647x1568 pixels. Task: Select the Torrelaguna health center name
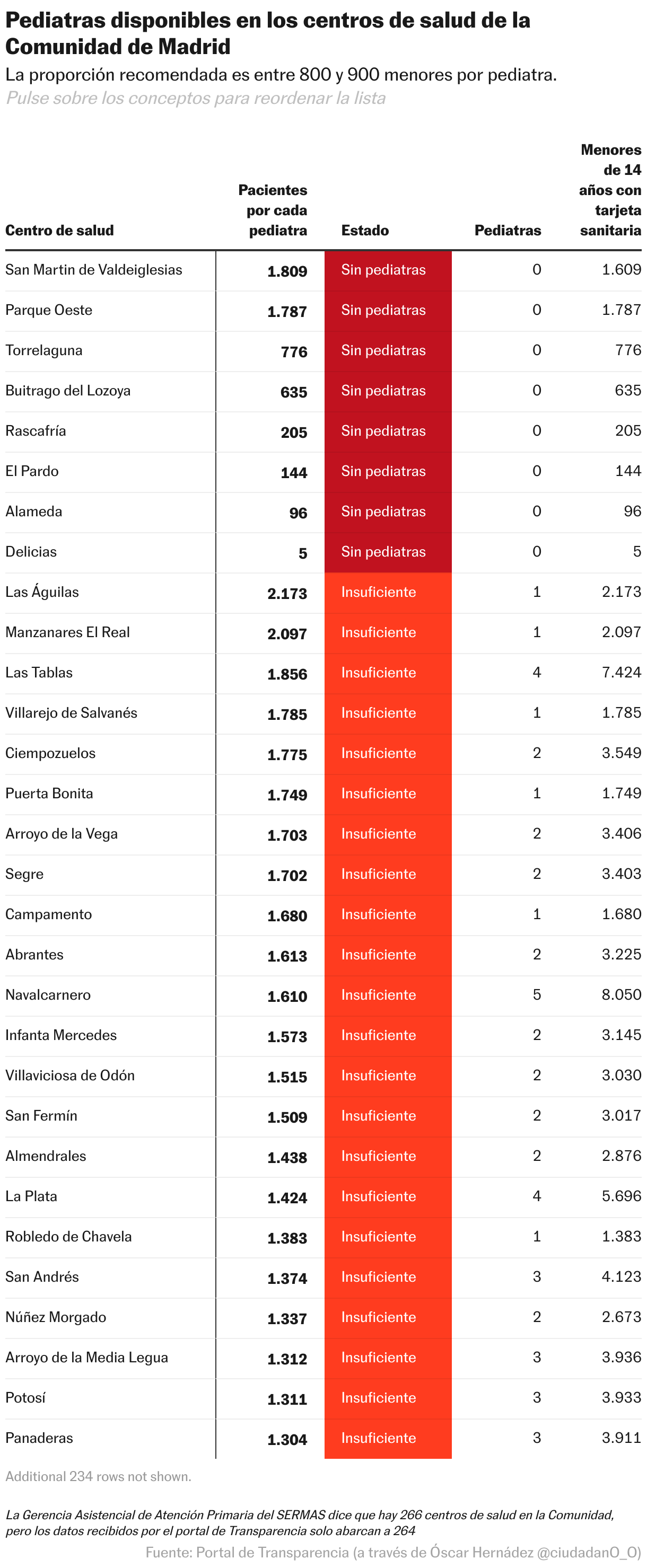[44, 350]
